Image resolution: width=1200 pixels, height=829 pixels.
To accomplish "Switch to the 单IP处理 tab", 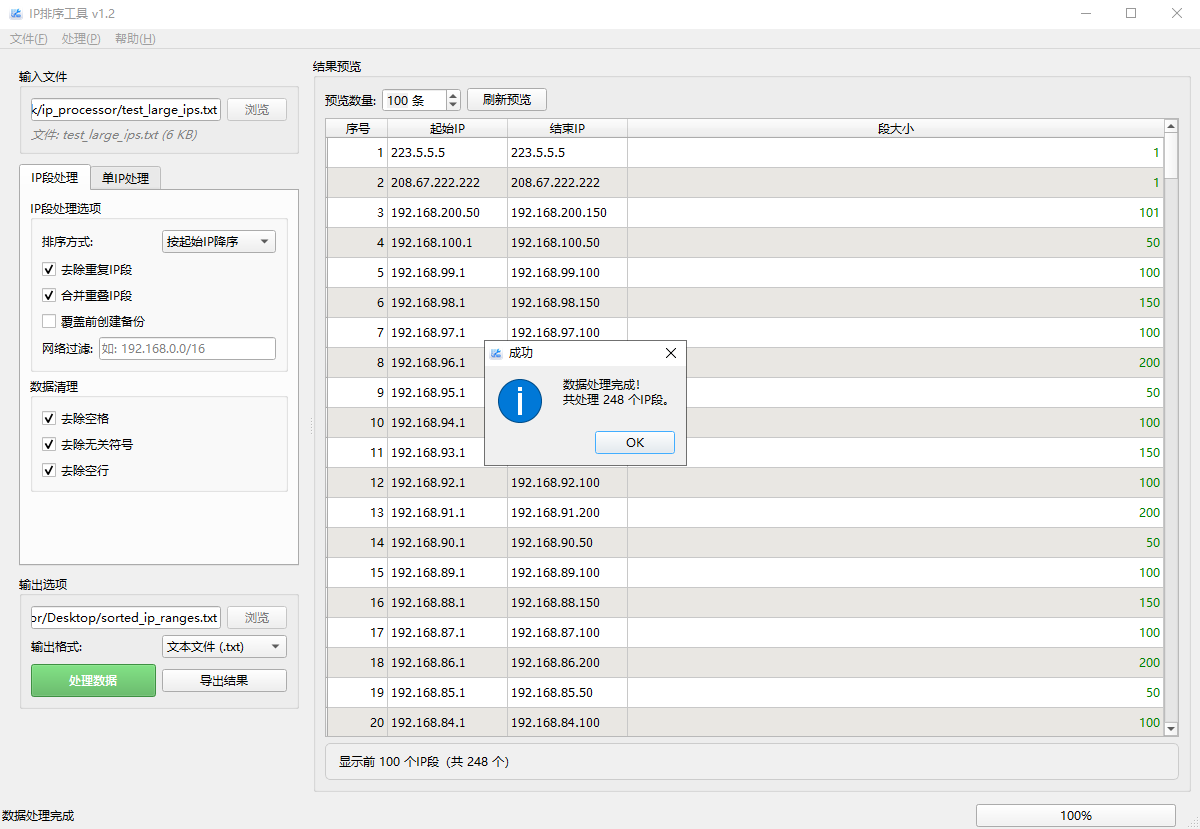I will pyautogui.click(x=125, y=178).
